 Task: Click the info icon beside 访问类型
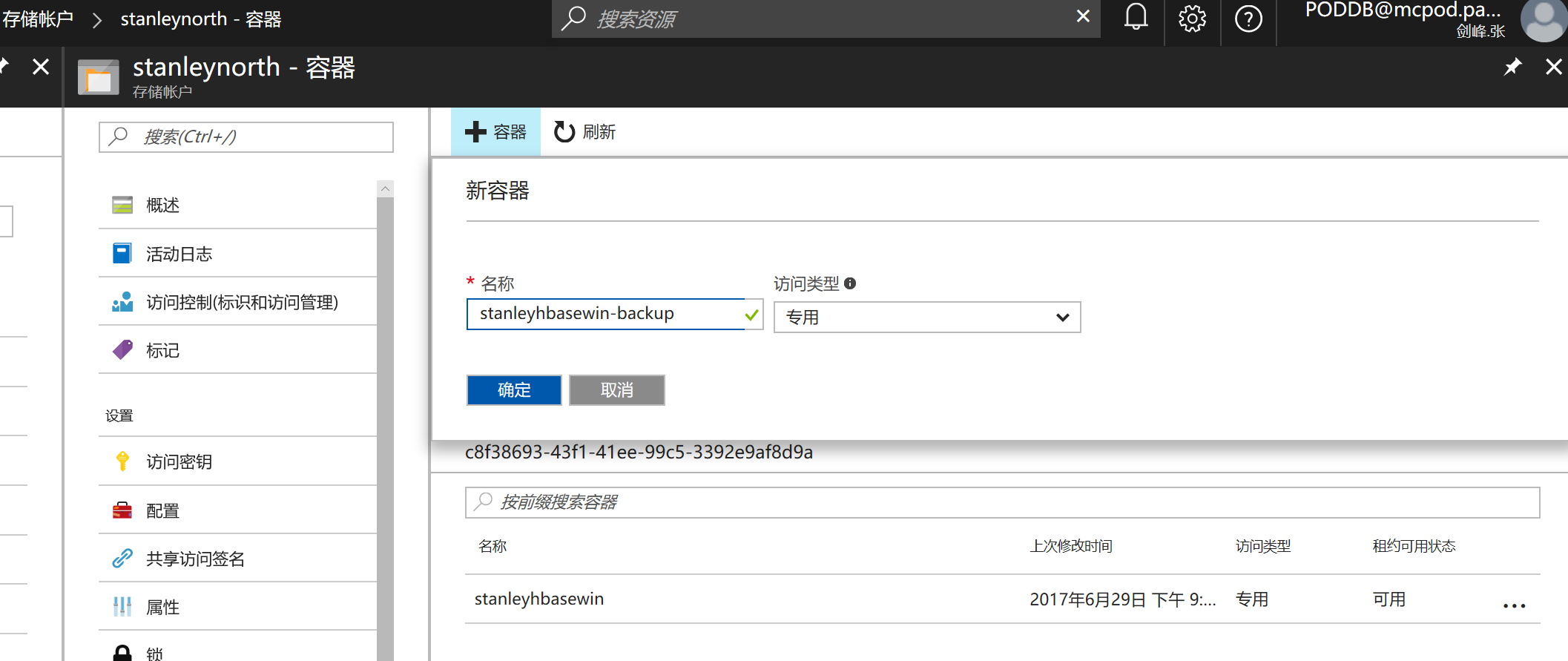click(850, 283)
